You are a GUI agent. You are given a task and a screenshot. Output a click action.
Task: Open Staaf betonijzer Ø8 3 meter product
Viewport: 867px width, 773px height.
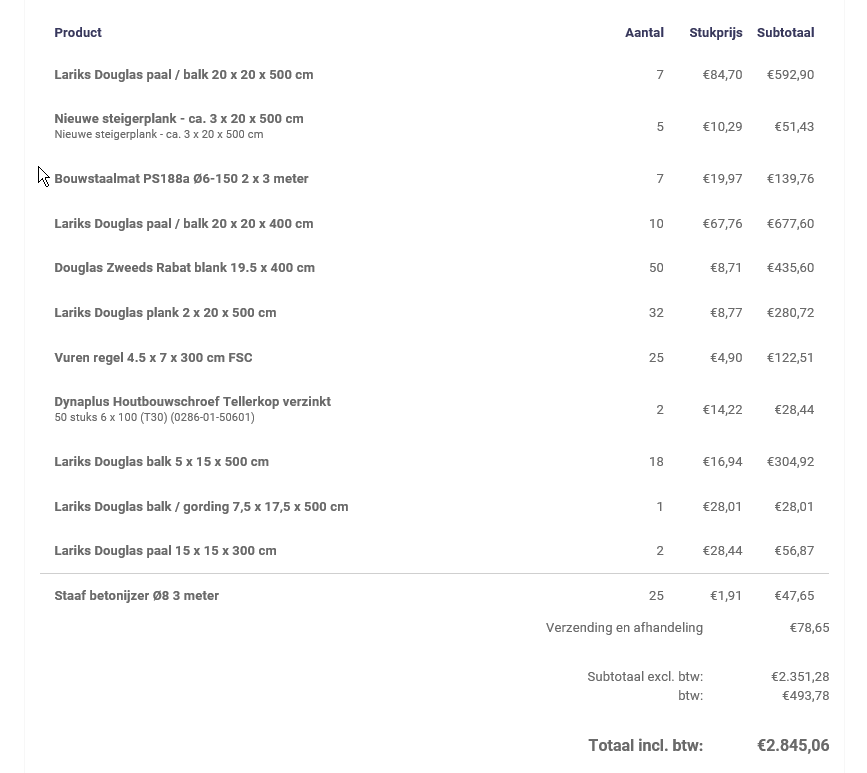click(136, 596)
